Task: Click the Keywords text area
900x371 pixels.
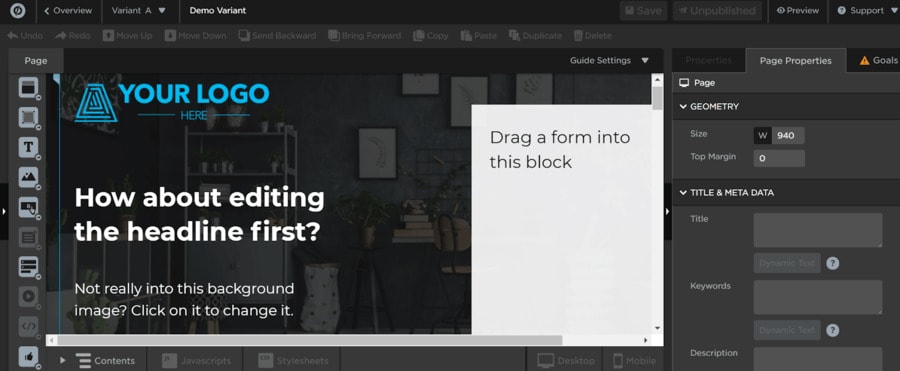Action: [818, 297]
